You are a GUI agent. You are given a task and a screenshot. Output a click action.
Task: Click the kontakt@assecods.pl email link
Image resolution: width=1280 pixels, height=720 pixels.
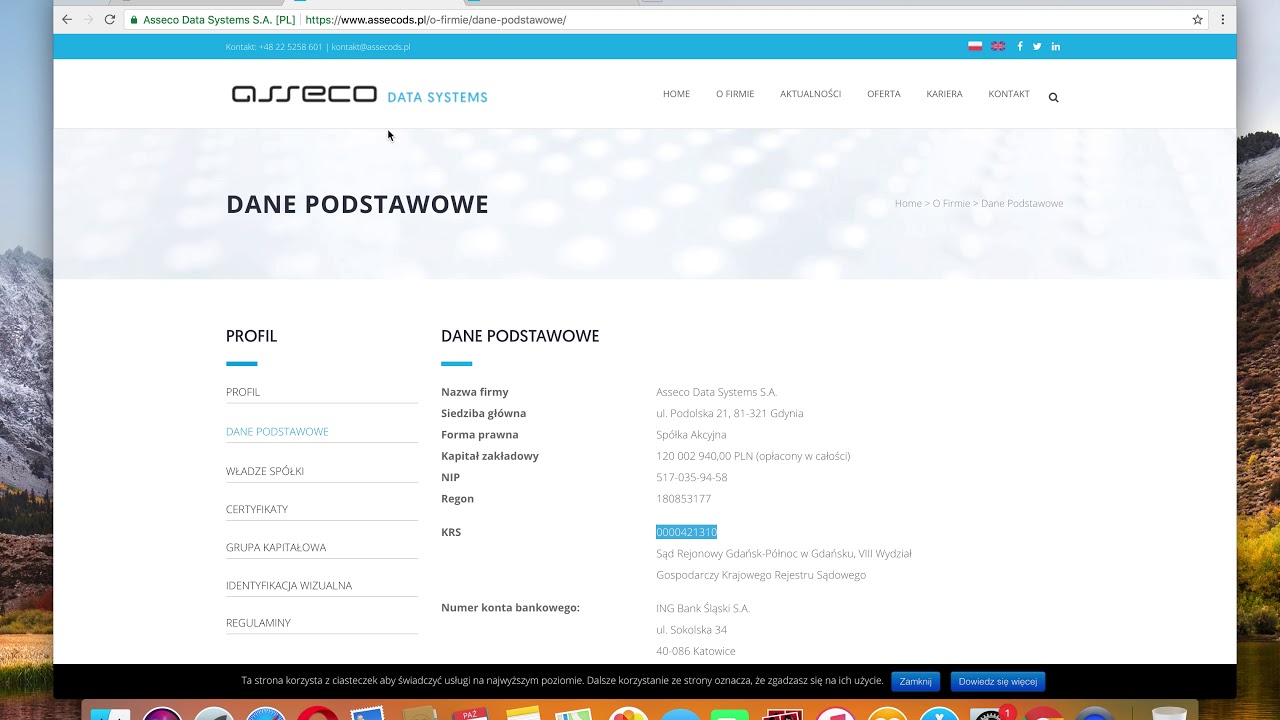tap(371, 47)
